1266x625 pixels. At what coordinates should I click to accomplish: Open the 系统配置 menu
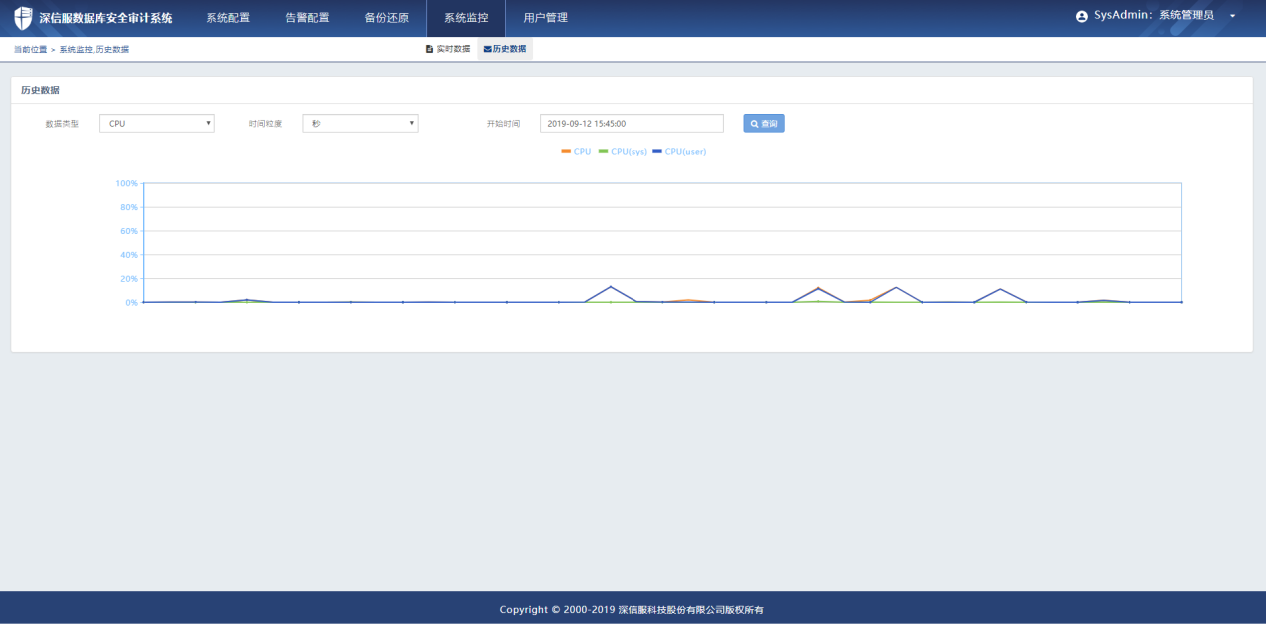[x=228, y=18]
